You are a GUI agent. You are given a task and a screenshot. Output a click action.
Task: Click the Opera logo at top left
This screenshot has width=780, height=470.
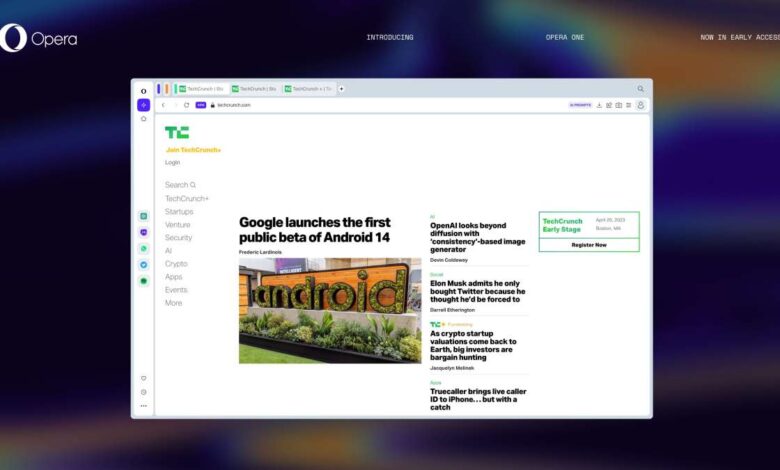click(x=38, y=38)
